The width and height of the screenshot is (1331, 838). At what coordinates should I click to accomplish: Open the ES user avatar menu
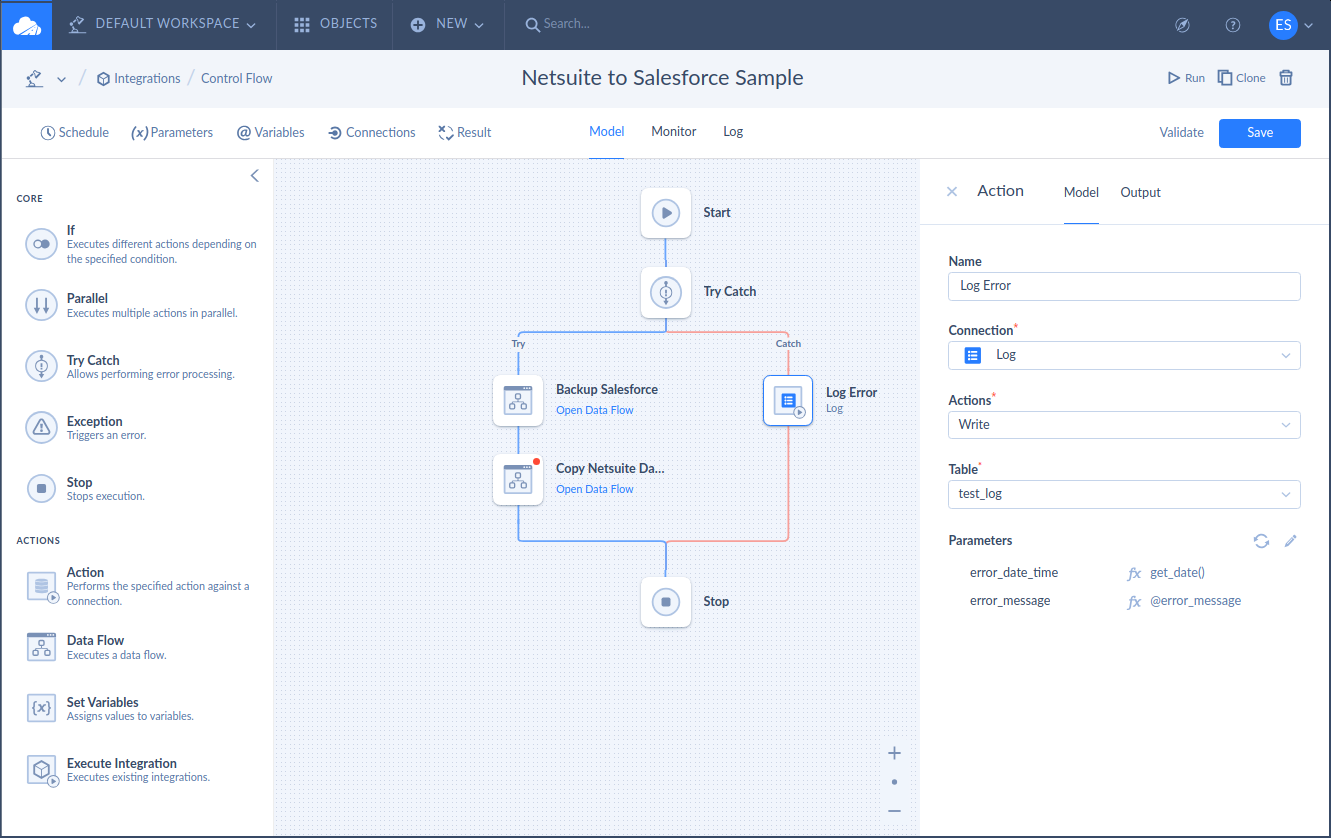1283,25
